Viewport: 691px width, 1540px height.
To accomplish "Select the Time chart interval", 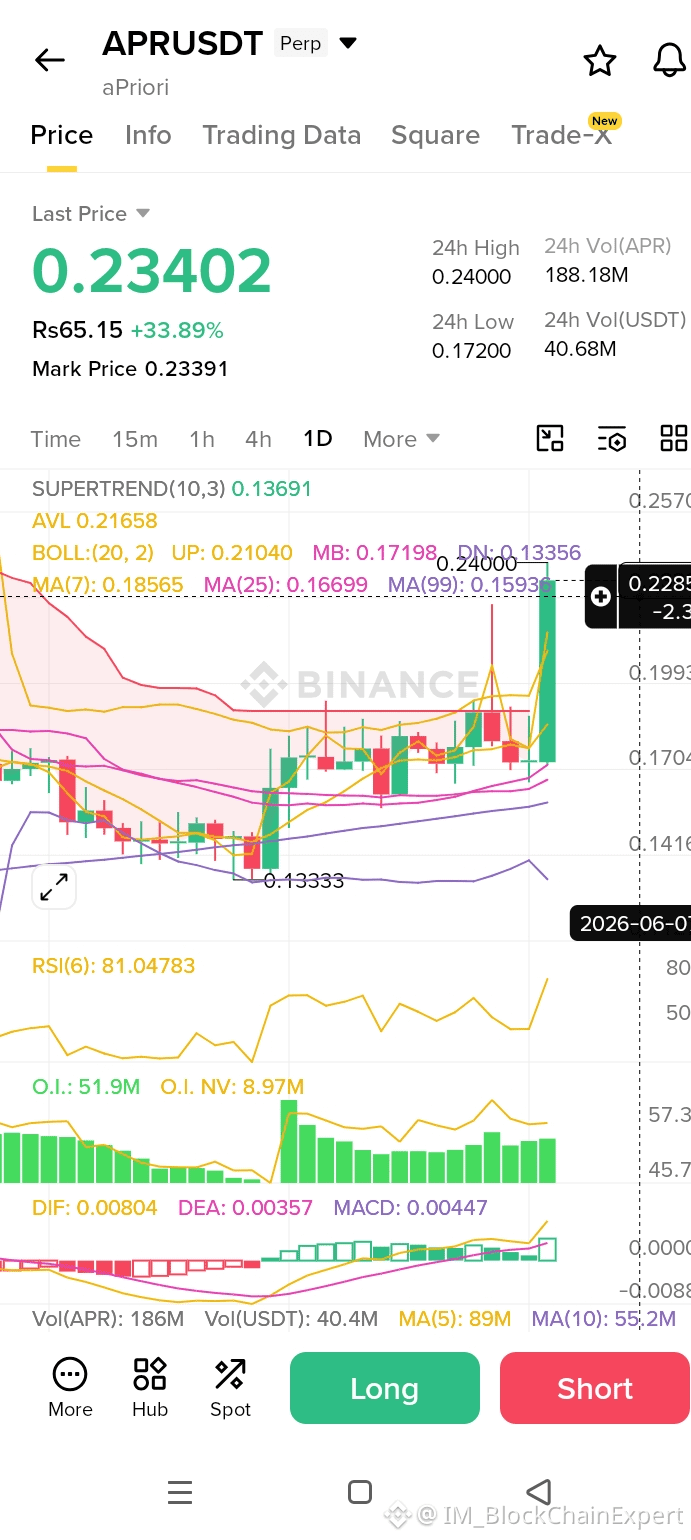I will click(x=56, y=439).
